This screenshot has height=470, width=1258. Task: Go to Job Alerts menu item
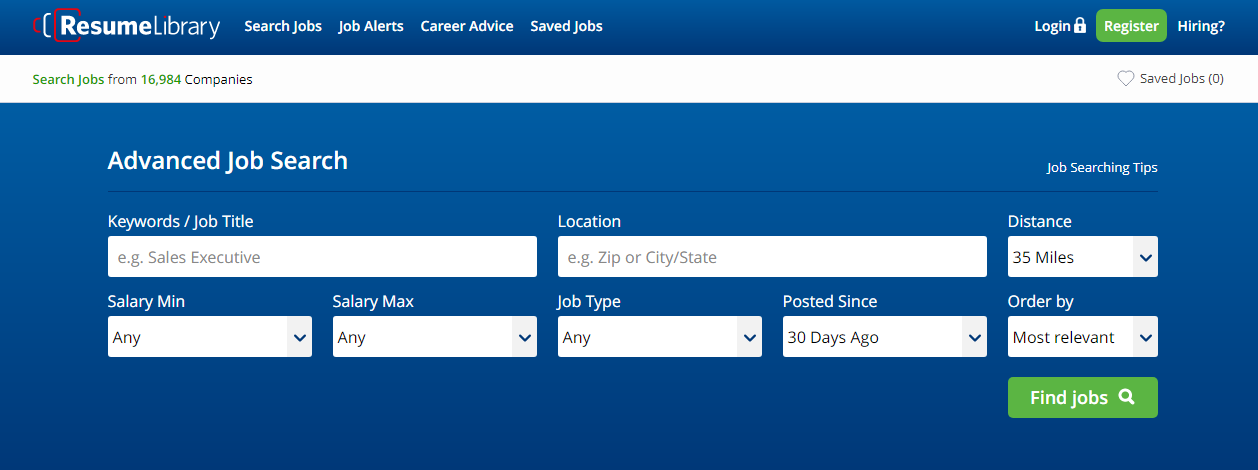(x=371, y=26)
